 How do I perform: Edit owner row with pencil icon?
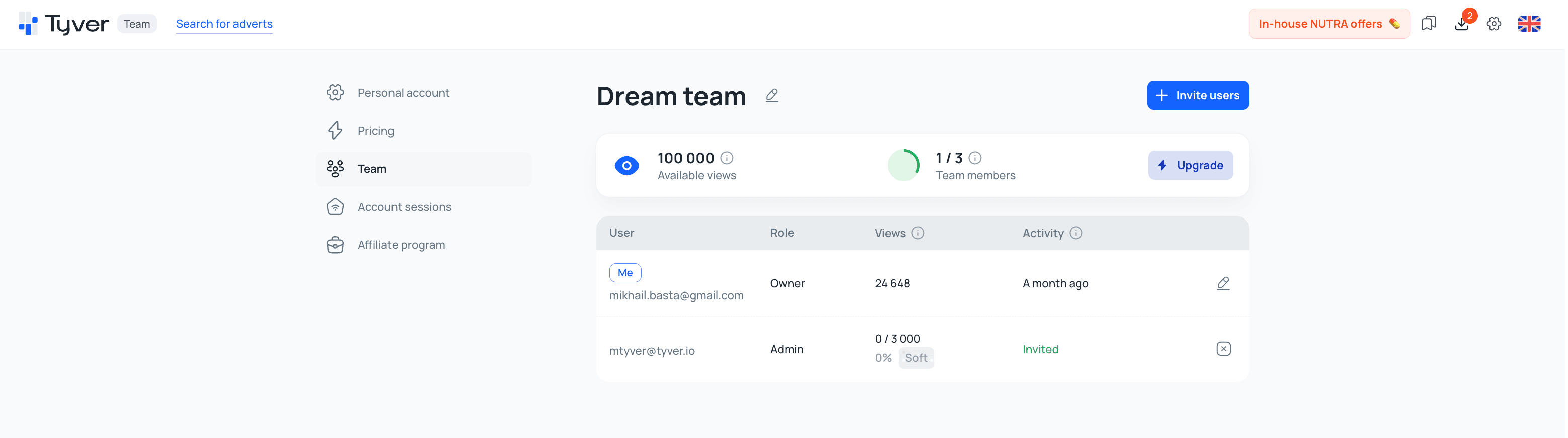[x=1223, y=283]
